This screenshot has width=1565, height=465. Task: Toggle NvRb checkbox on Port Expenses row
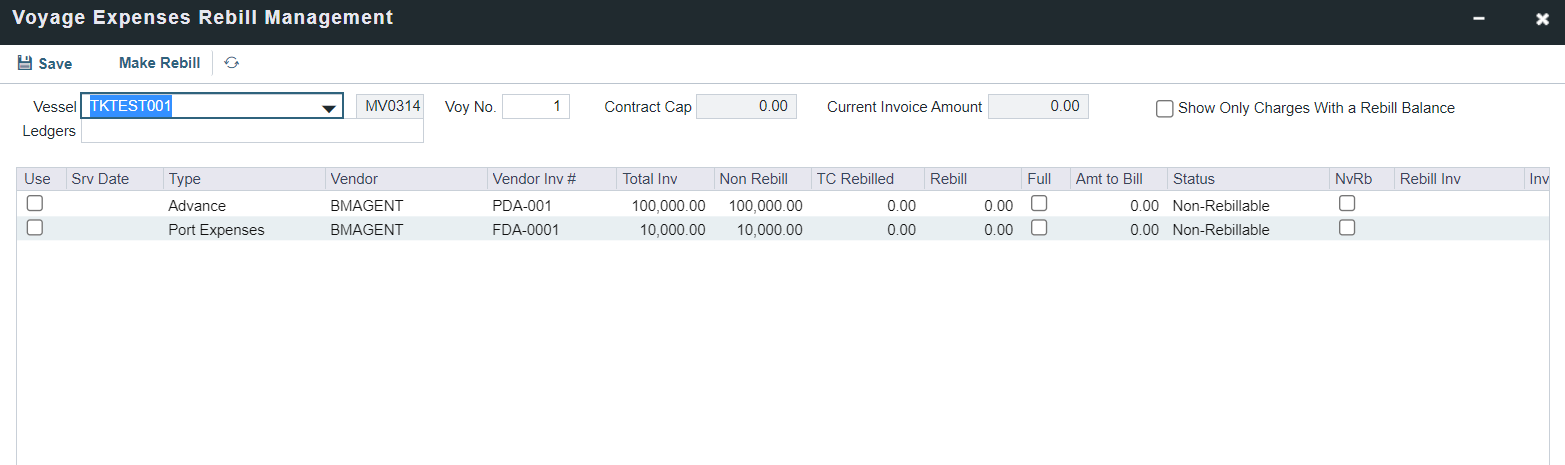1347,227
